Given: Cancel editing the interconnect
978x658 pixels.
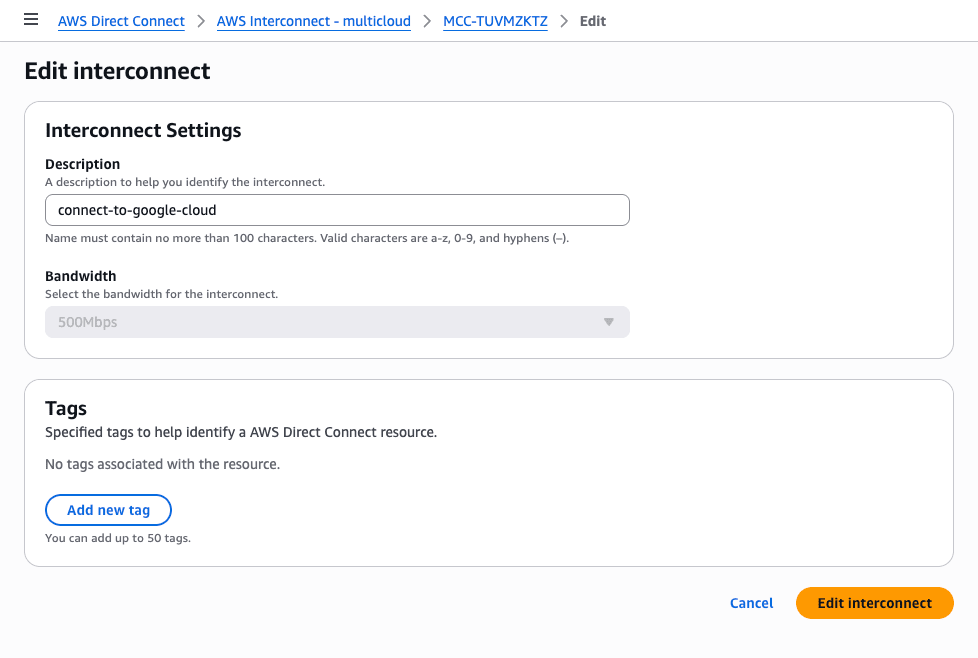Looking at the screenshot, I should click(x=751, y=603).
